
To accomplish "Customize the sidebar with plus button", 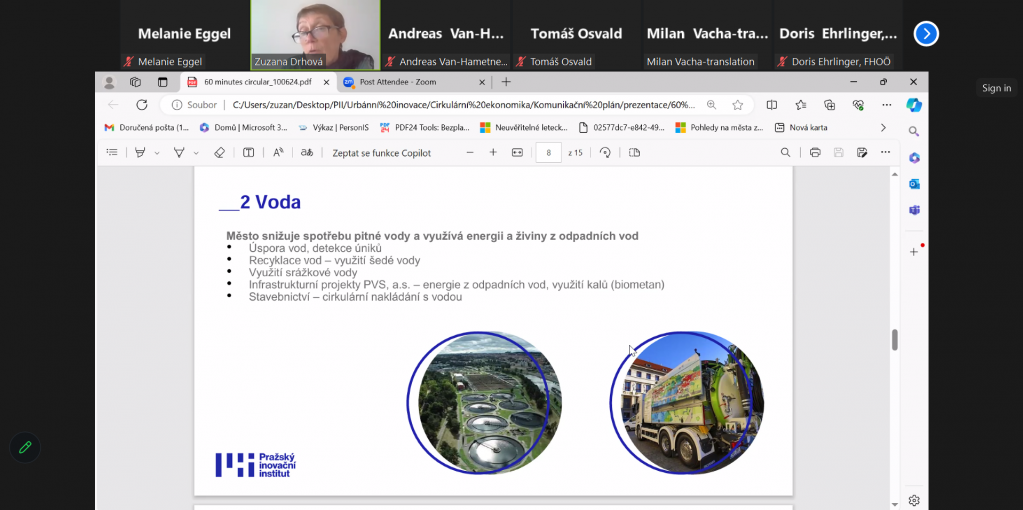I will pyautogui.click(x=914, y=252).
